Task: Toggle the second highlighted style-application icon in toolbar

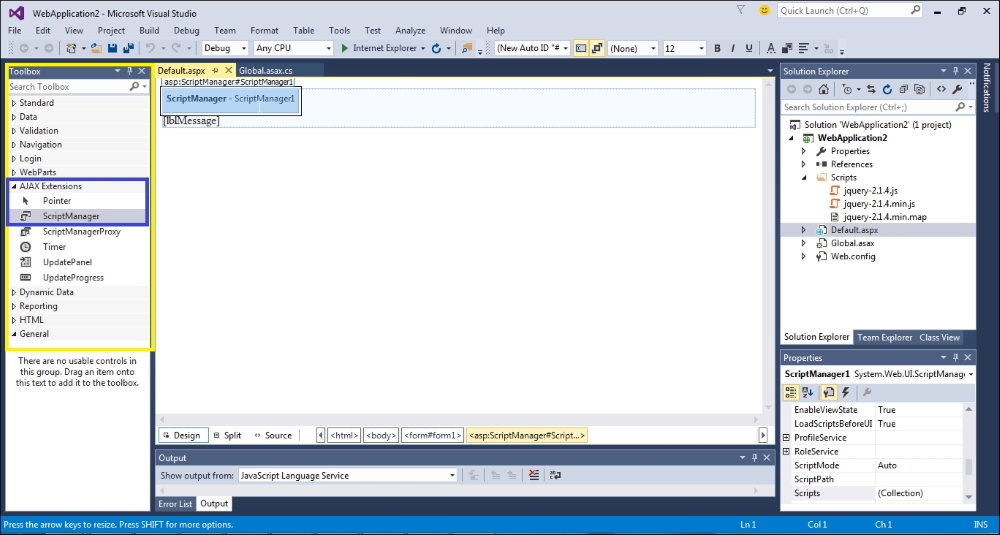Action: (x=597, y=48)
